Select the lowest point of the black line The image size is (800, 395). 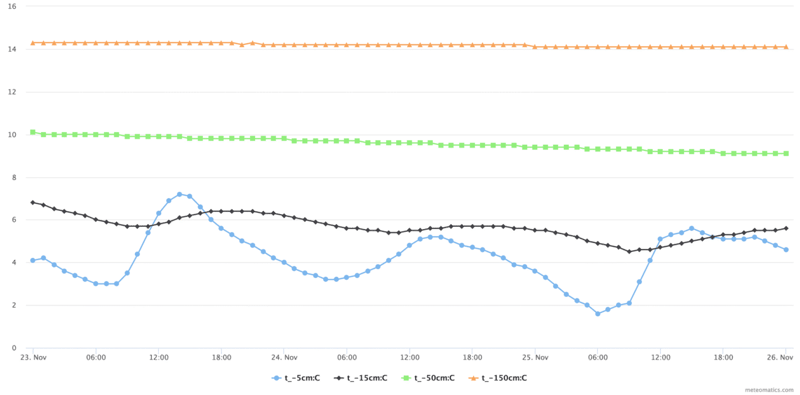click(x=629, y=252)
